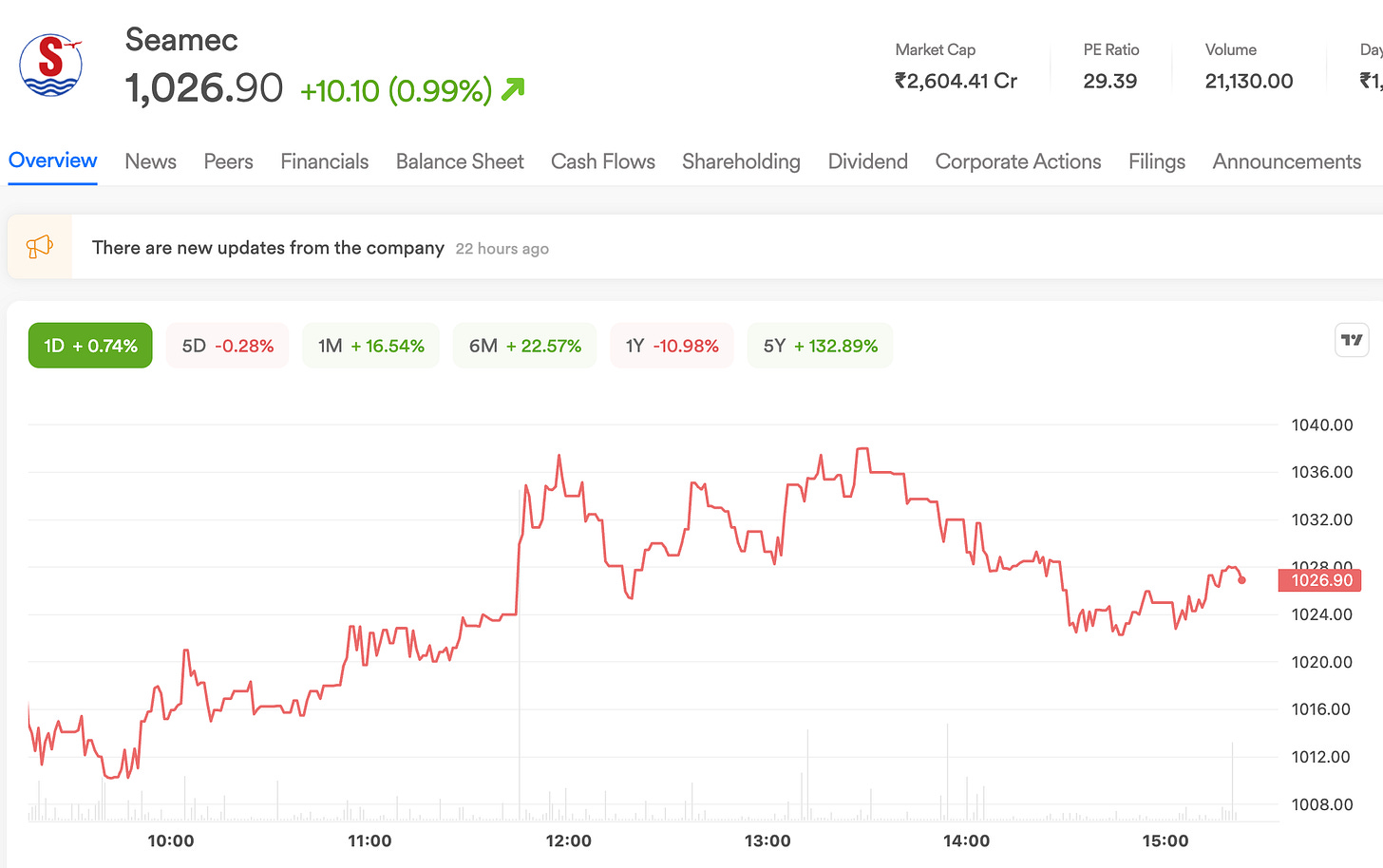Open the Financials tab

coord(325,161)
